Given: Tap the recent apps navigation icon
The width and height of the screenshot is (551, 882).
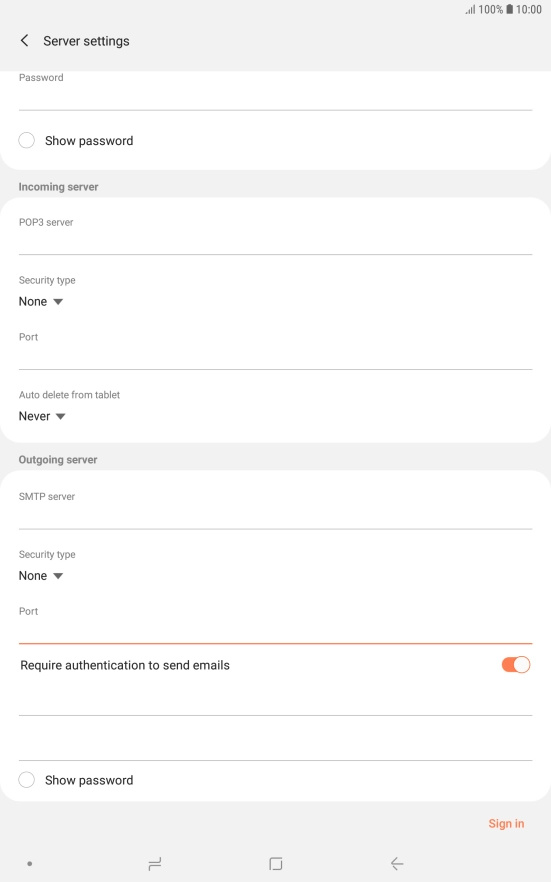Looking at the screenshot, I should 155,863.
